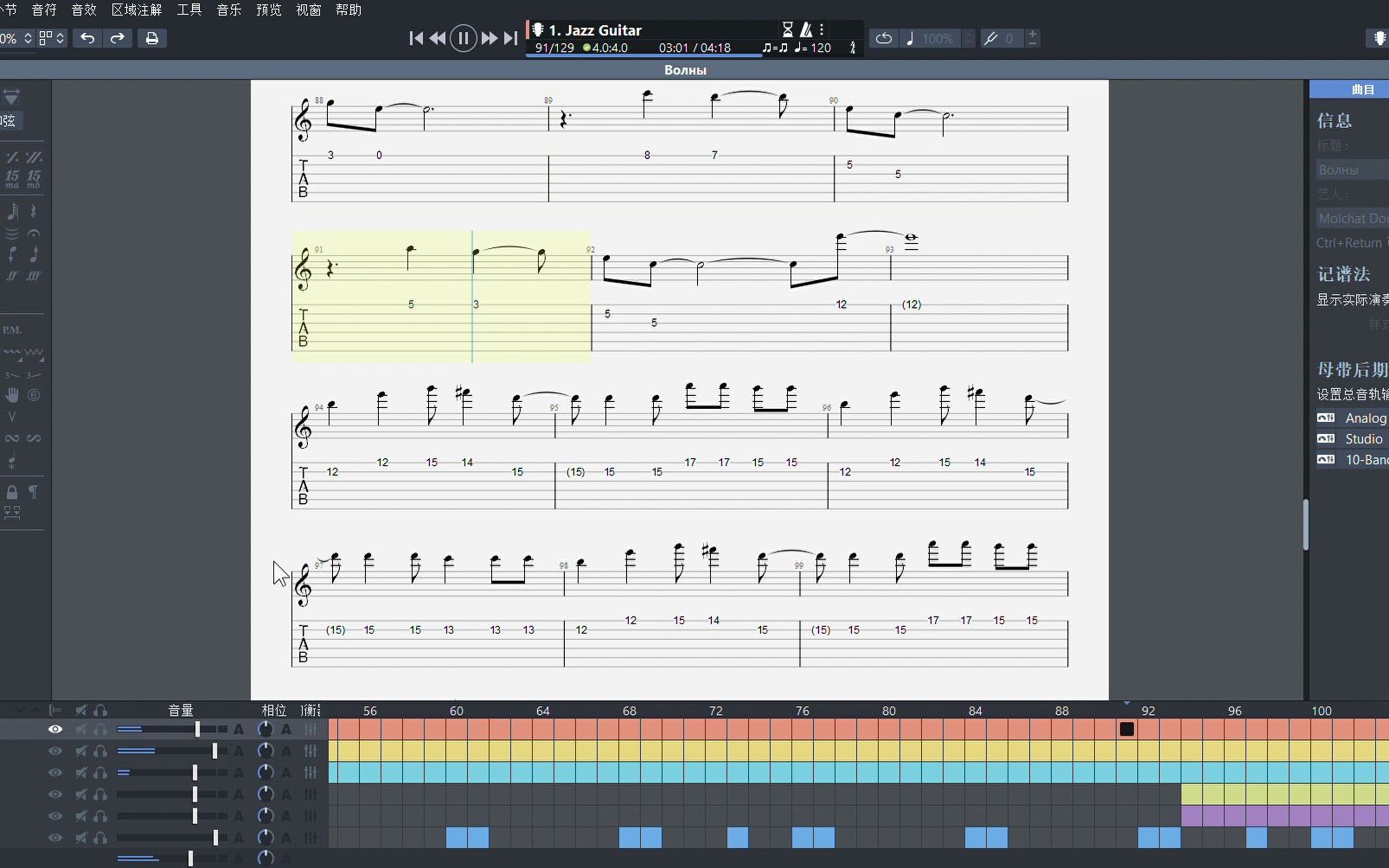Click the 1. Jazz Guitar track name
The width and height of the screenshot is (1389, 868).
point(595,30)
